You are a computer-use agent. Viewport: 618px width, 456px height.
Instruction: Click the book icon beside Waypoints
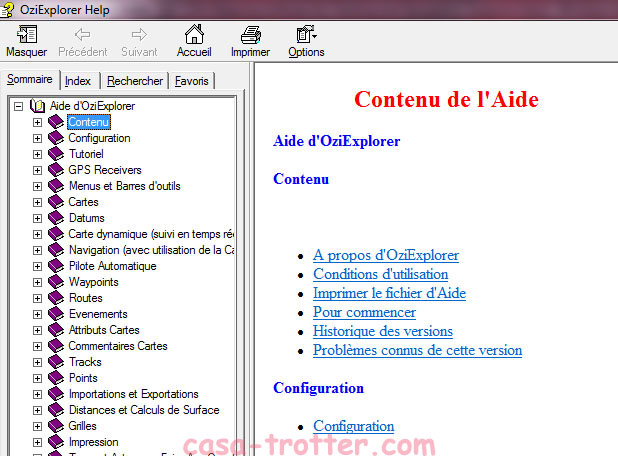(x=56, y=282)
